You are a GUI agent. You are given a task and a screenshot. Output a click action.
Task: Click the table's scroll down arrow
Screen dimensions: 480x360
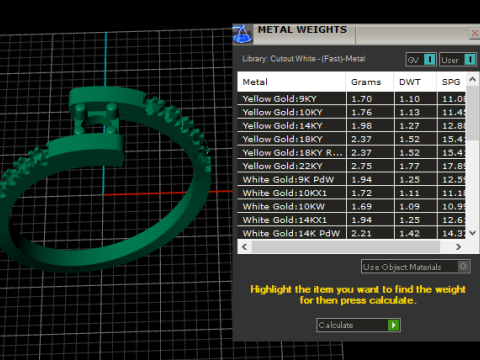pos(472,233)
